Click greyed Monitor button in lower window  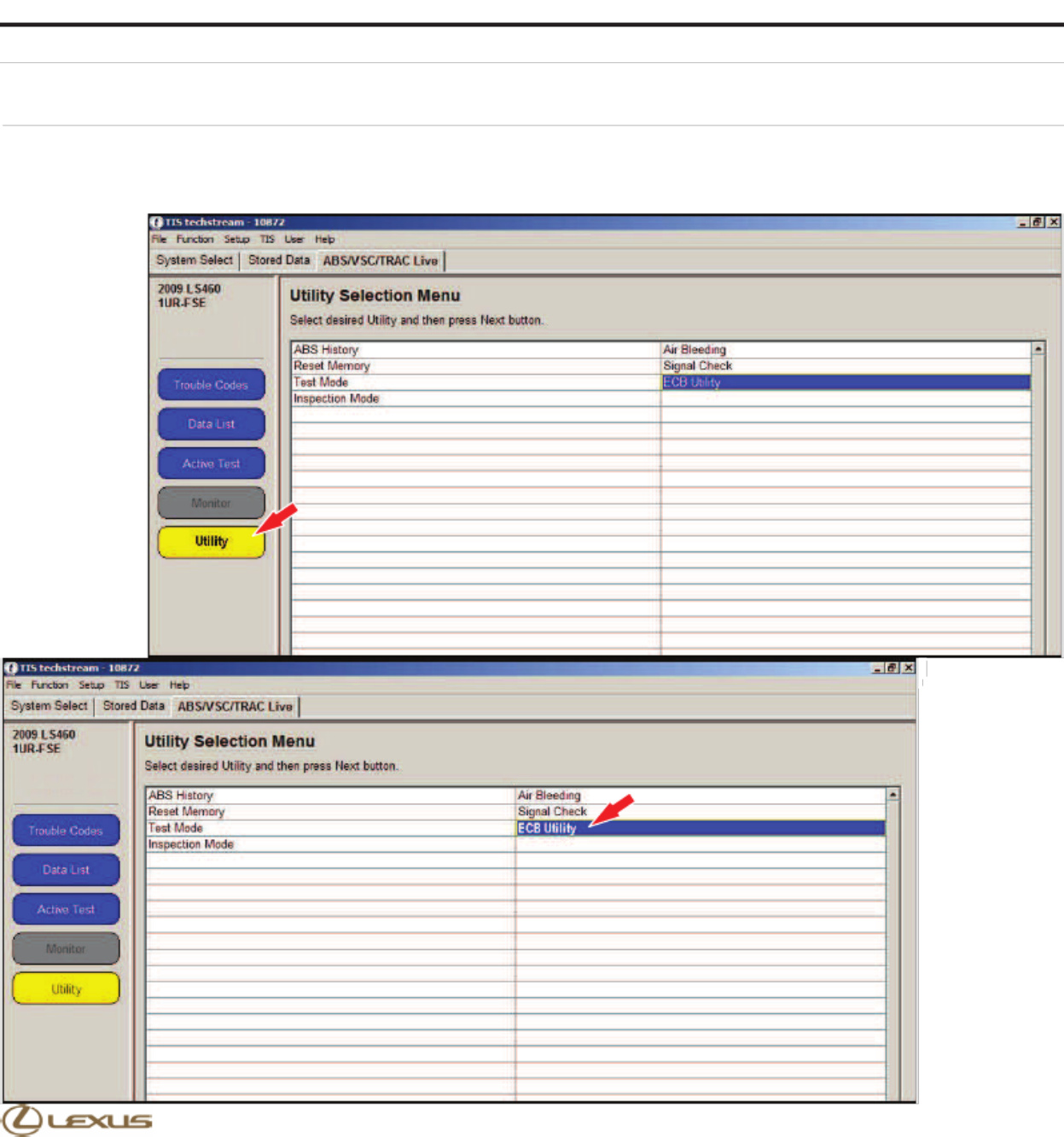66,949
